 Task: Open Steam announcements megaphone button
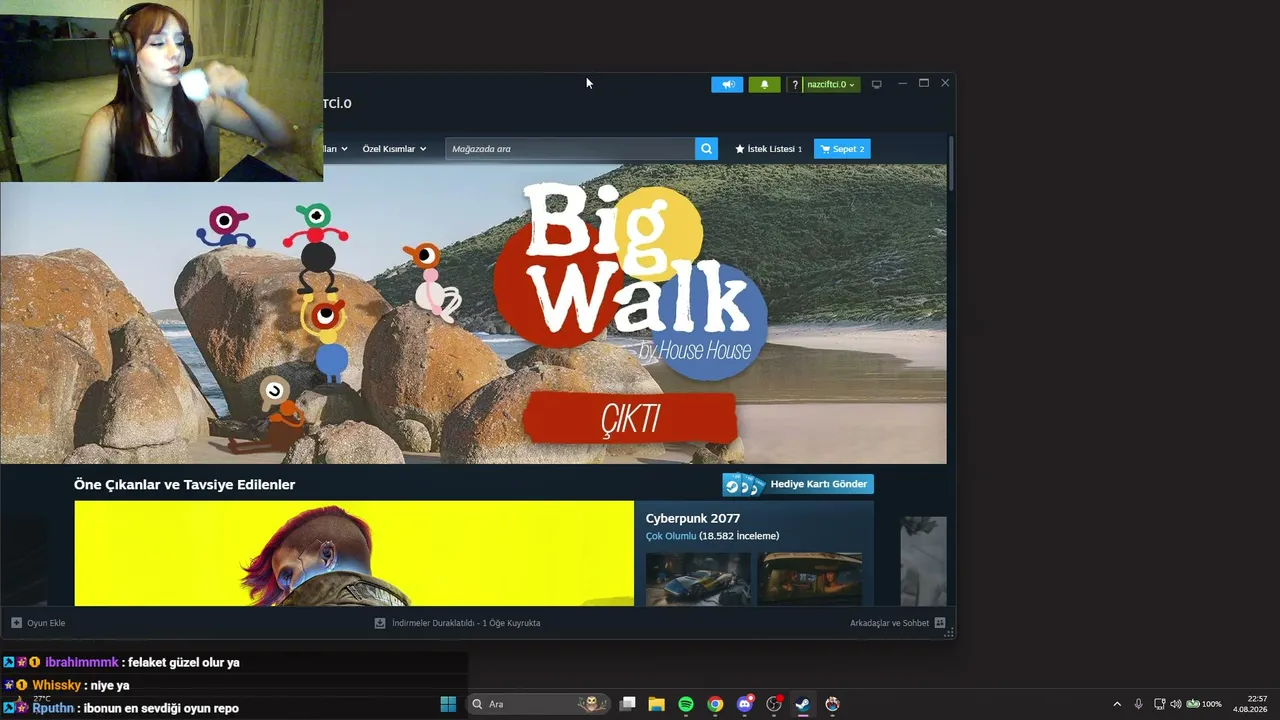click(x=727, y=85)
